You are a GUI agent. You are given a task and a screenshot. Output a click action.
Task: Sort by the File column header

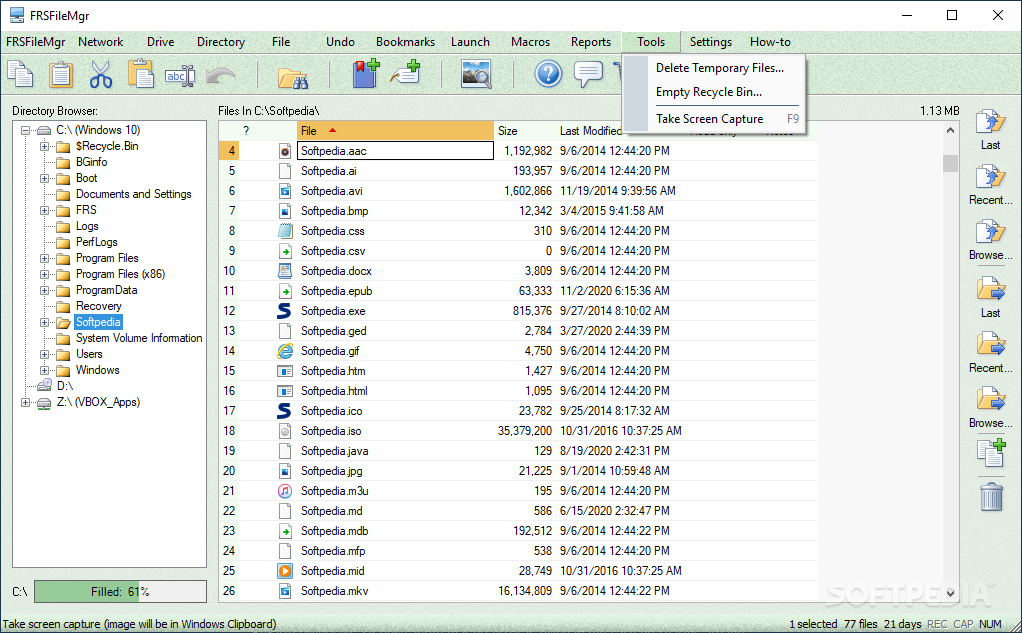click(x=396, y=130)
